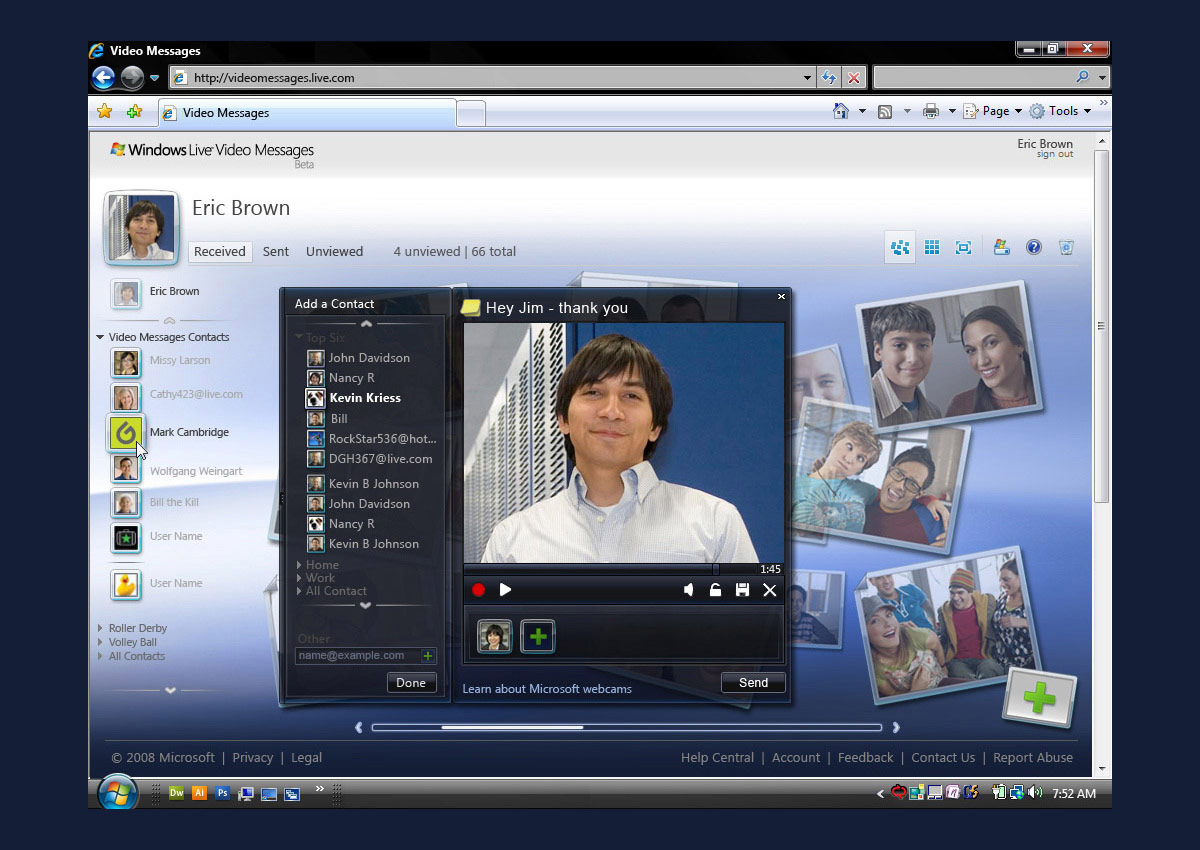Open the recycle bin of deleted videos
The width and height of the screenshot is (1200, 850).
(1066, 248)
